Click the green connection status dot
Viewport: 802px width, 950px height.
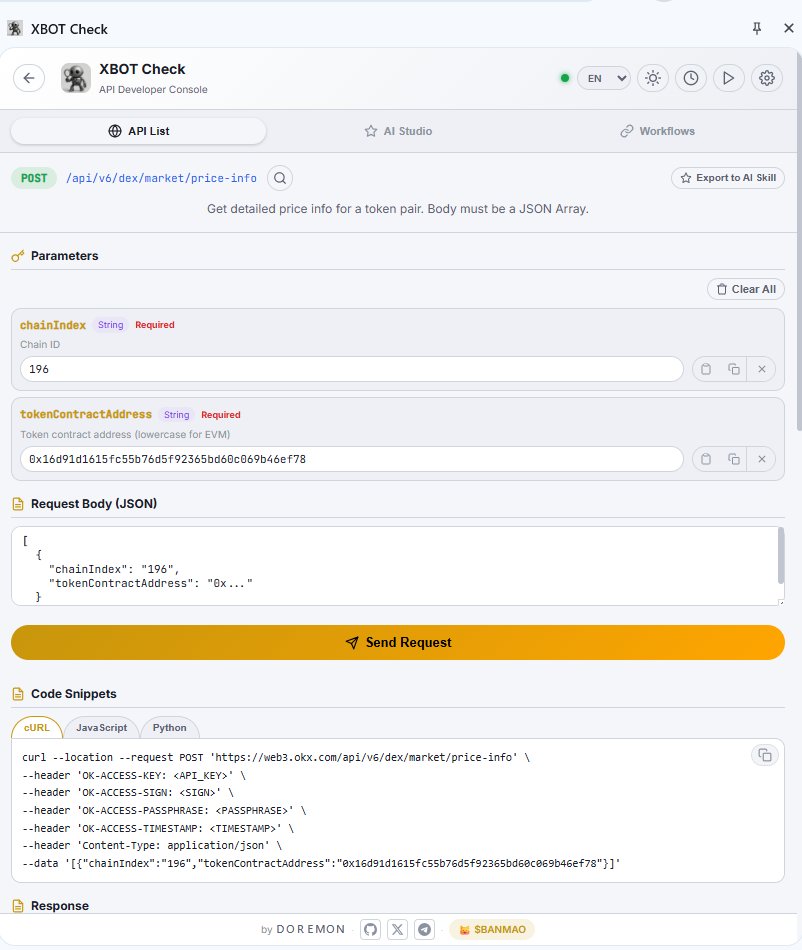click(565, 78)
